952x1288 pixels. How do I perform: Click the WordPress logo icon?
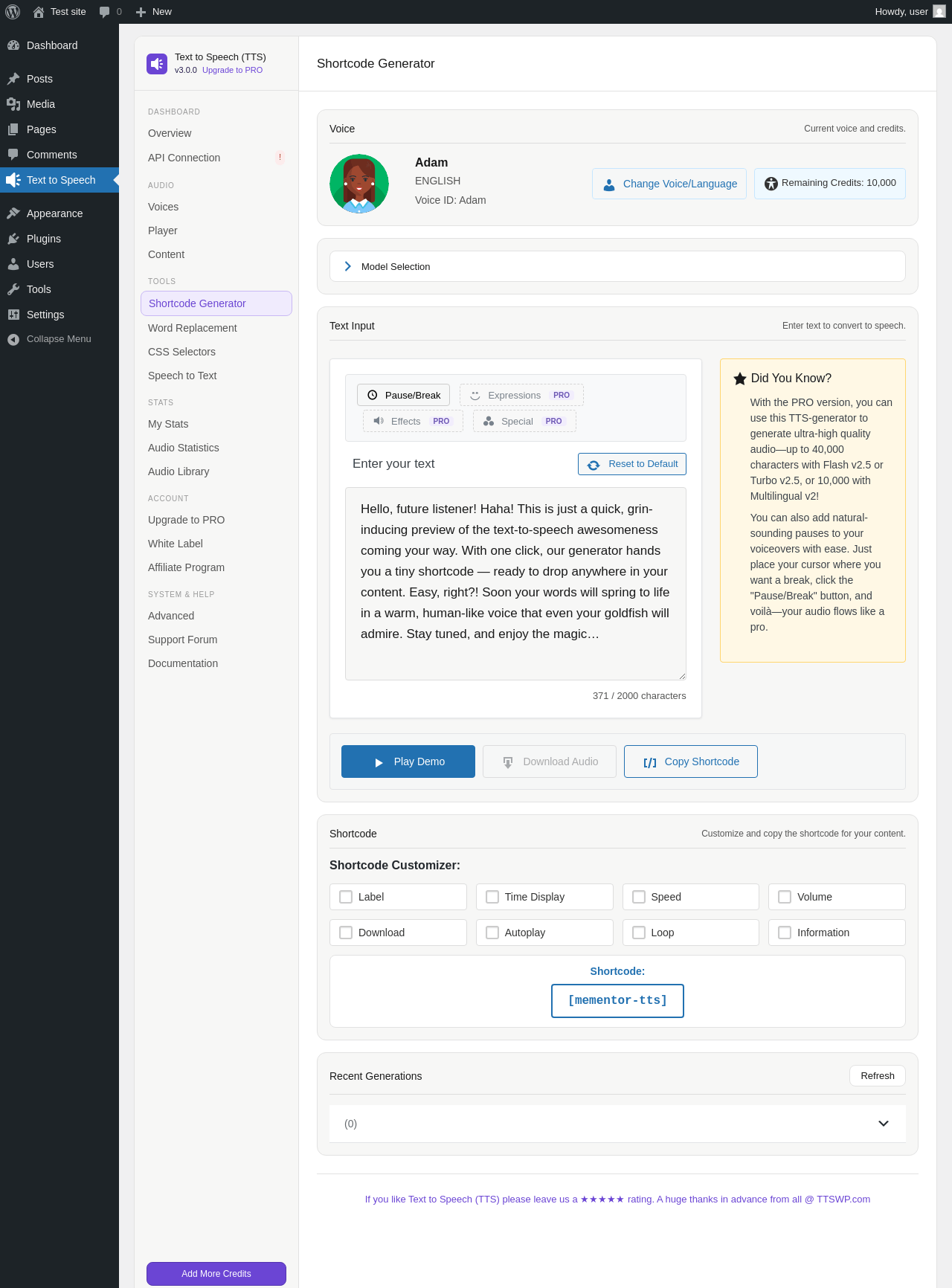point(13,12)
